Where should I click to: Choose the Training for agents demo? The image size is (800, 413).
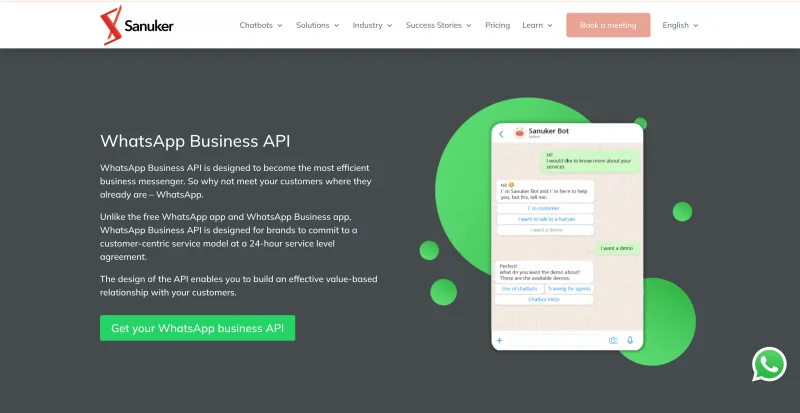tap(569, 289)
